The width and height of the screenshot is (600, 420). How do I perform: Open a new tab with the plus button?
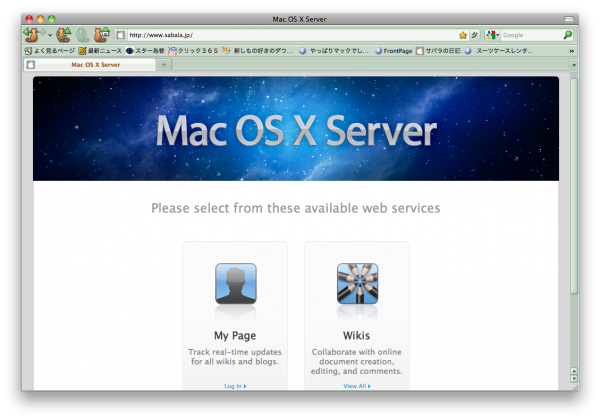(164, 65)
